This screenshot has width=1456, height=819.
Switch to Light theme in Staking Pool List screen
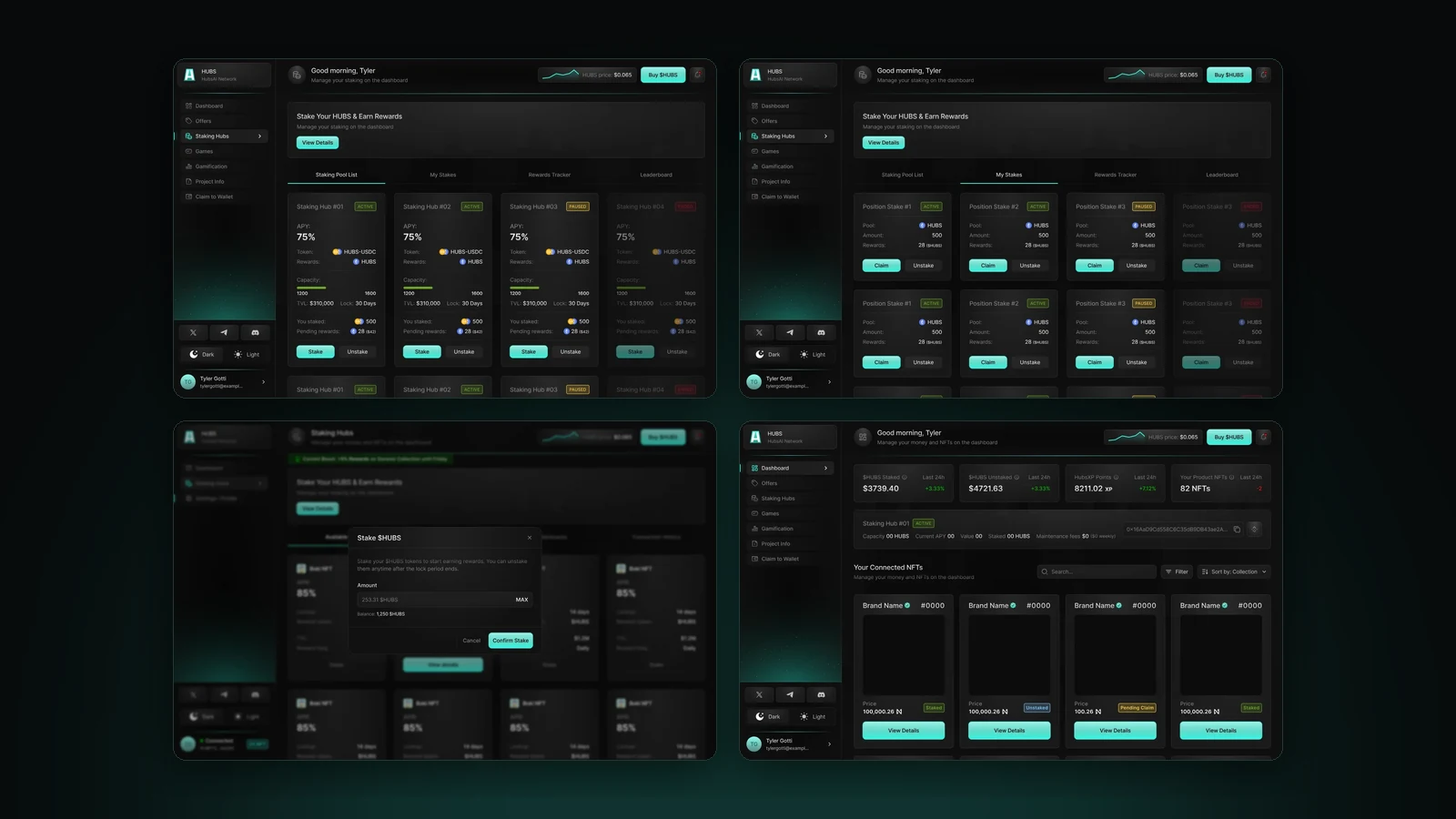pyautogui.click(x=247, y=355)
